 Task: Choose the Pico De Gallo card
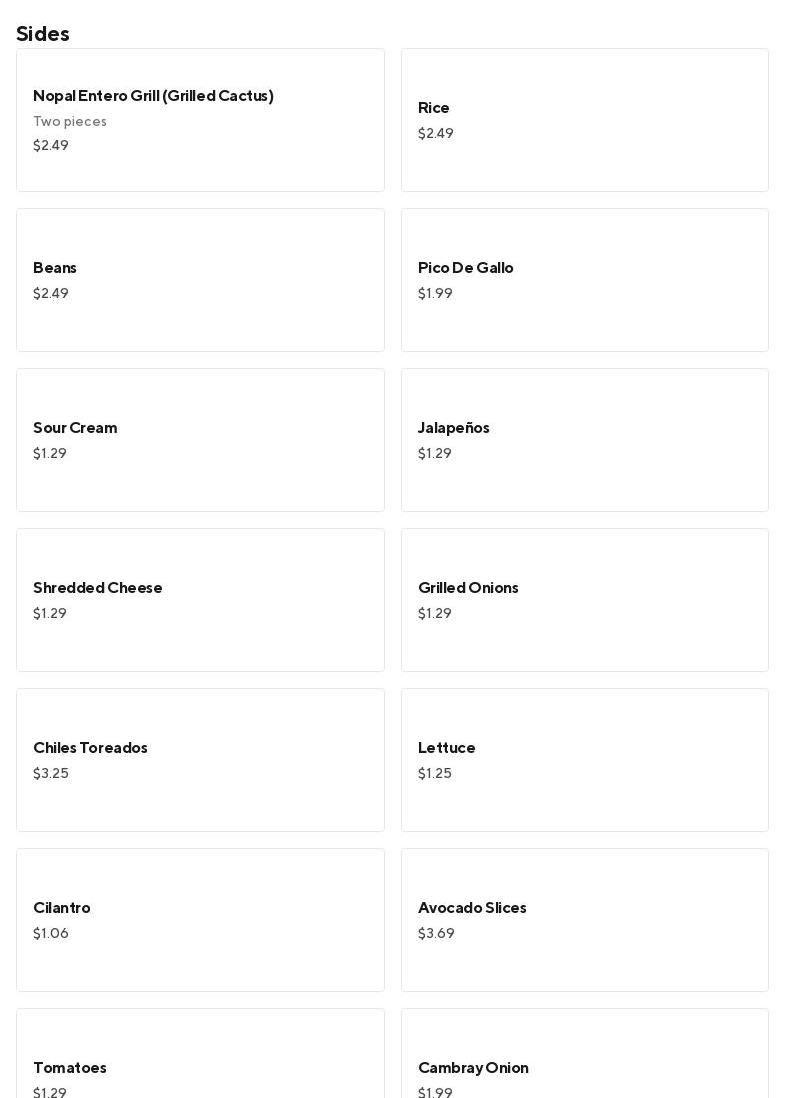(584, 279)
